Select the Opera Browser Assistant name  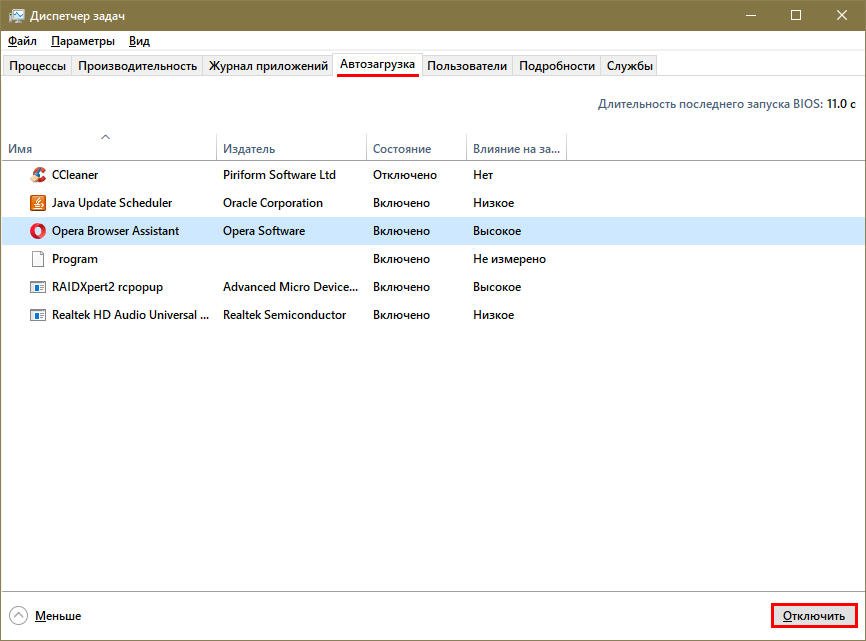coord(115,231)
